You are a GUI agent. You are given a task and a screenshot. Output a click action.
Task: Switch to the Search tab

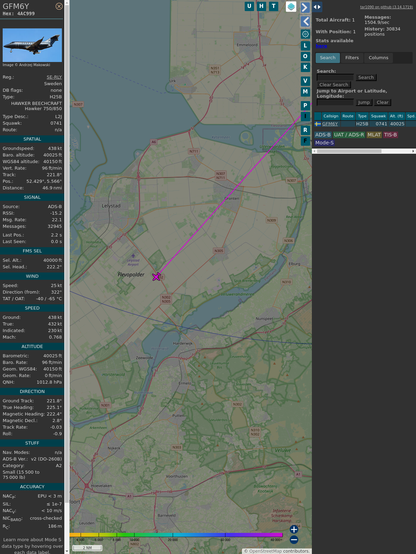[328, 58]
